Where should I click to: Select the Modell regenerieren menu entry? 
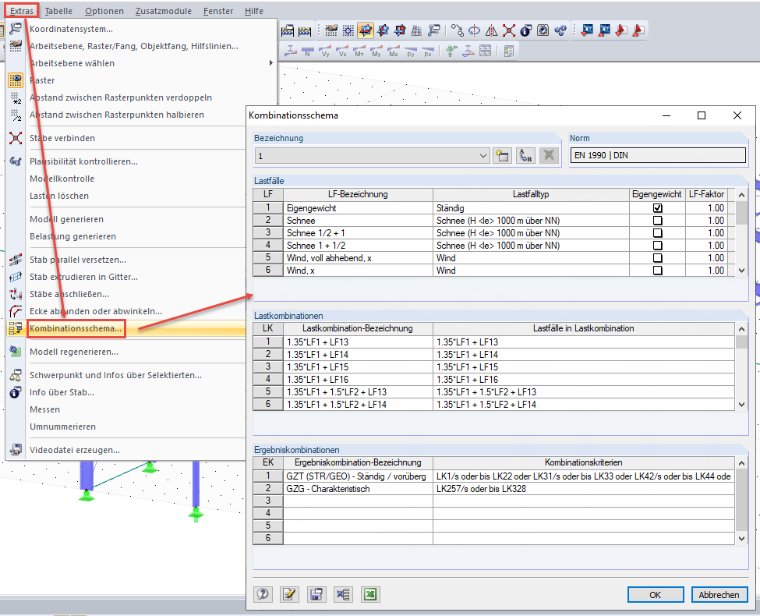tap(74, 352)
